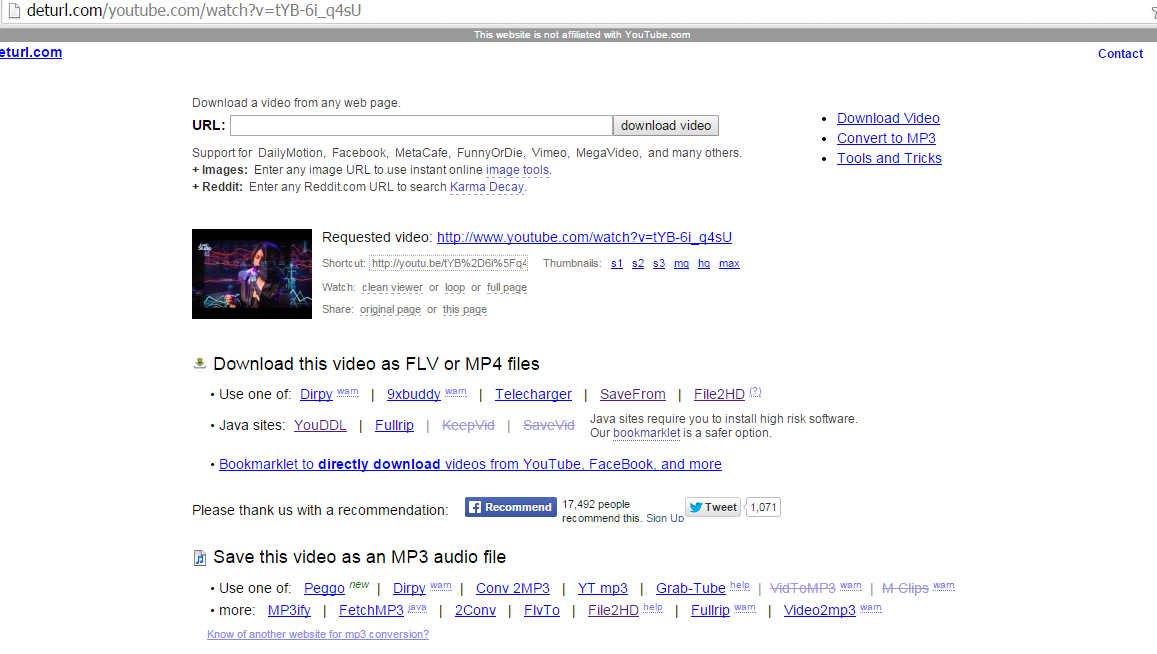The width and height of the screenshot is (1157, 654).
Task: Open the Grab-Tube link
Action: (x=691, y=588)
